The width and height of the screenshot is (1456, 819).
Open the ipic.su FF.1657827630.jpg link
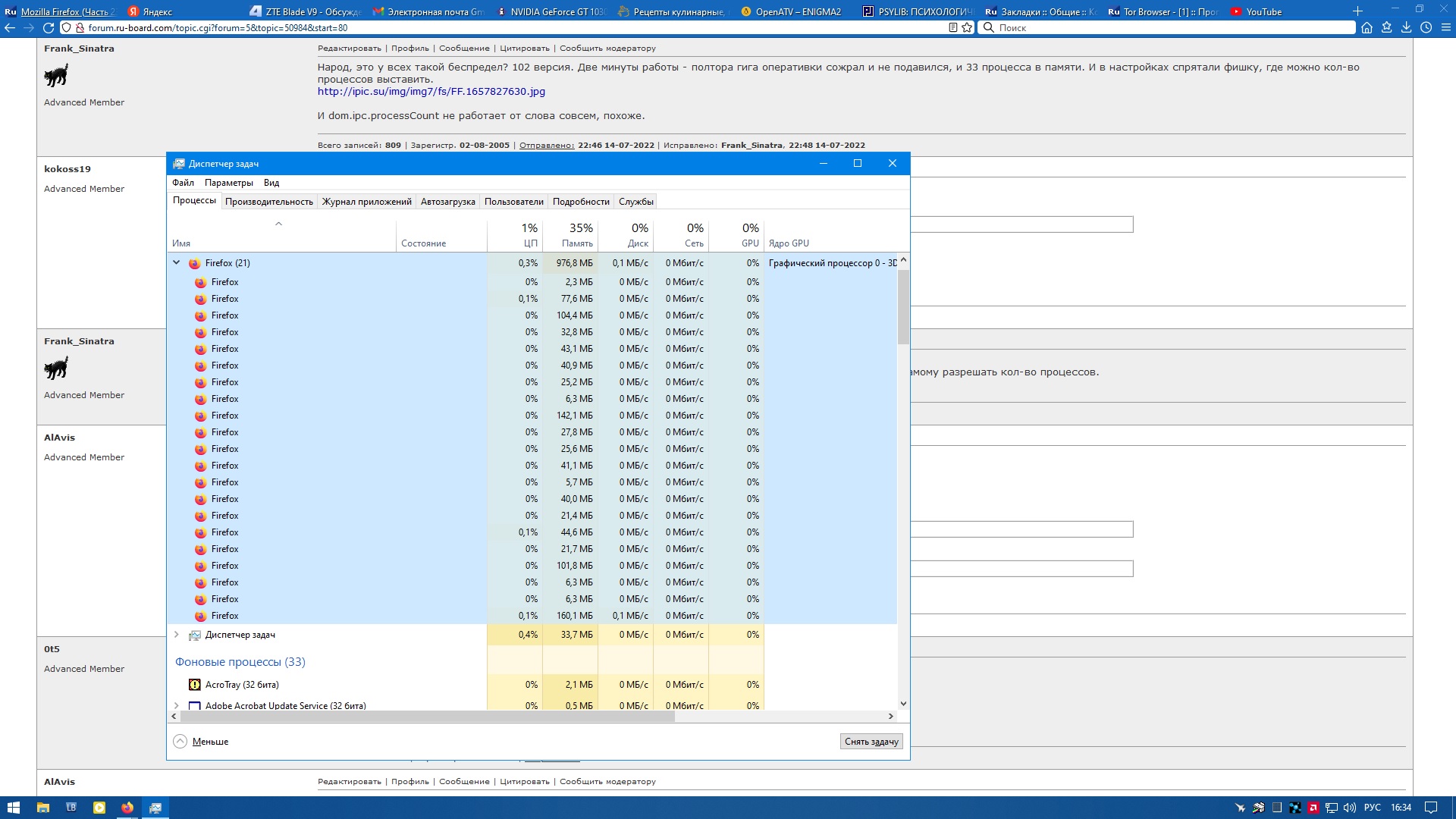pyautogui.click(x=431, y=92)
